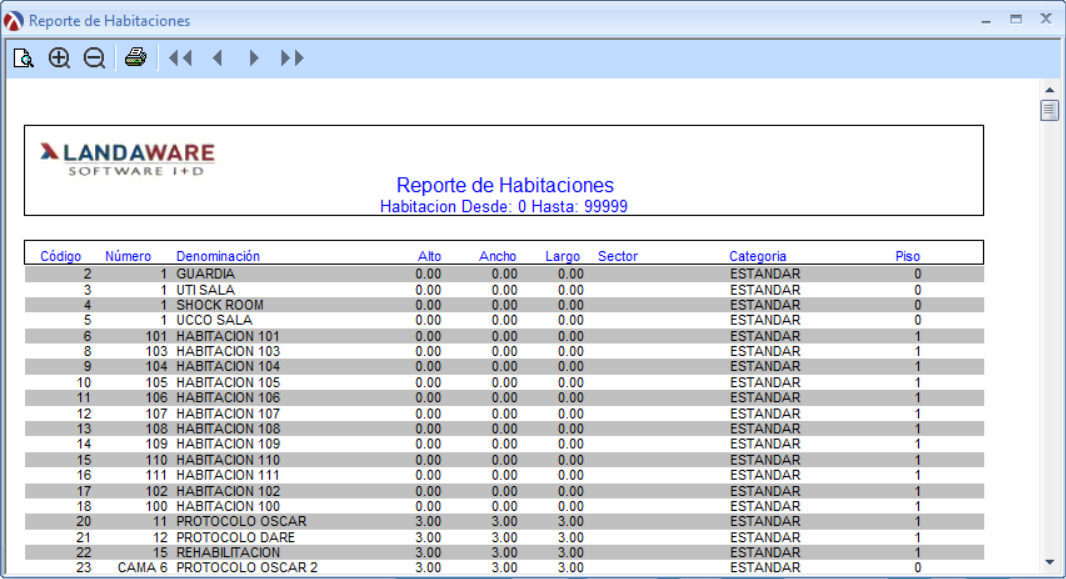Click Piso value 0 in UCCO SALA row
1066x579 pixels.
(x=918, y=320)
